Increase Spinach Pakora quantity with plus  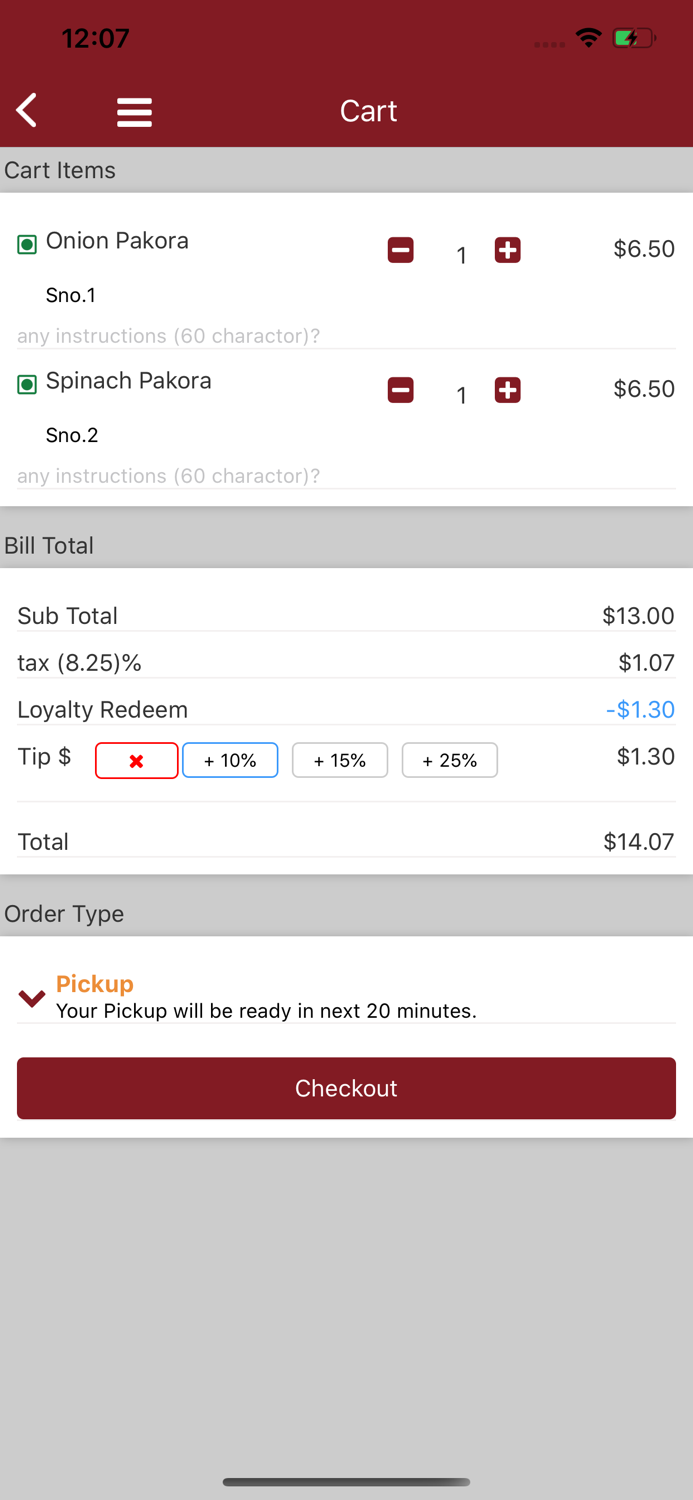pyautogui.click(x=508, y=390)
